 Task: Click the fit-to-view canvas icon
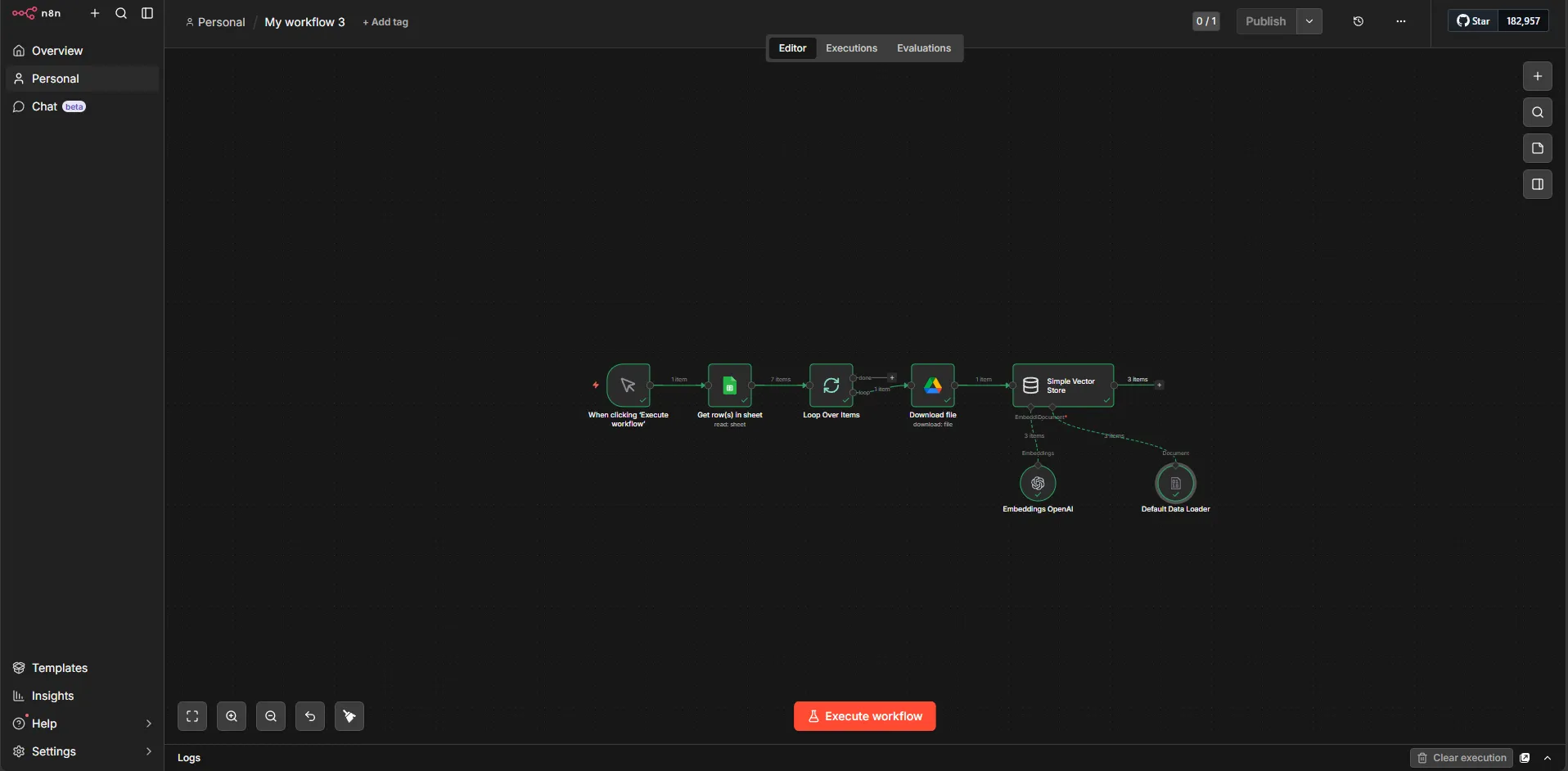point(192,716)
